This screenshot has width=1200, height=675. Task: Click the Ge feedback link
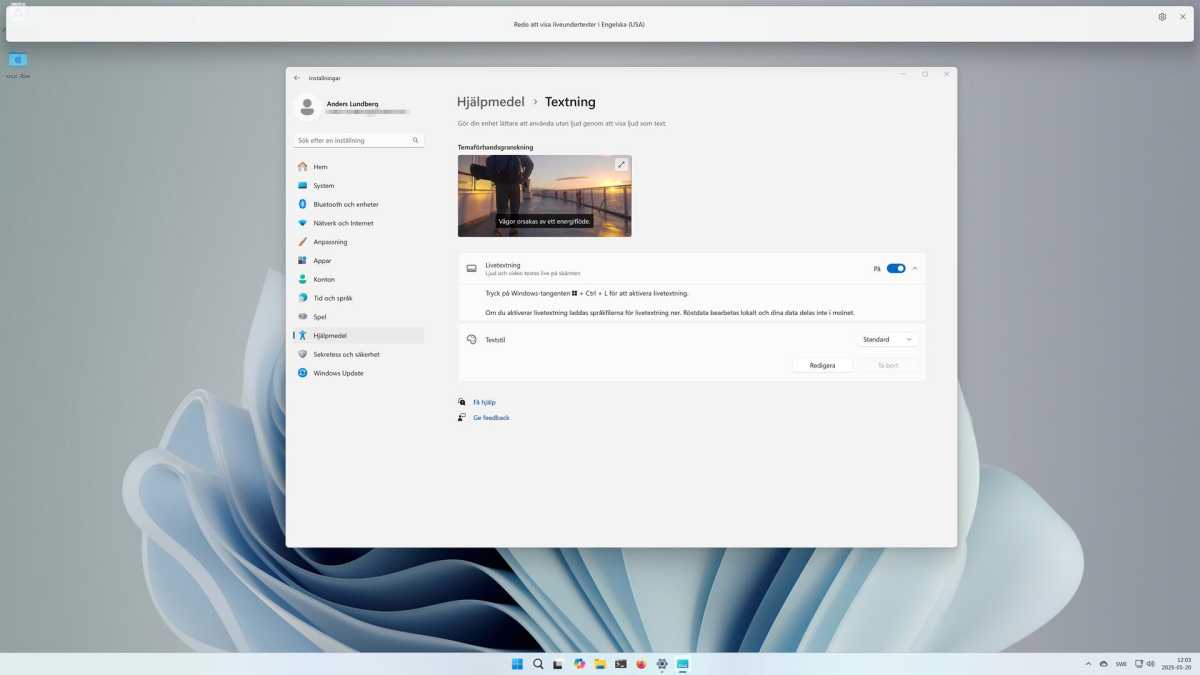coord(491,418)
